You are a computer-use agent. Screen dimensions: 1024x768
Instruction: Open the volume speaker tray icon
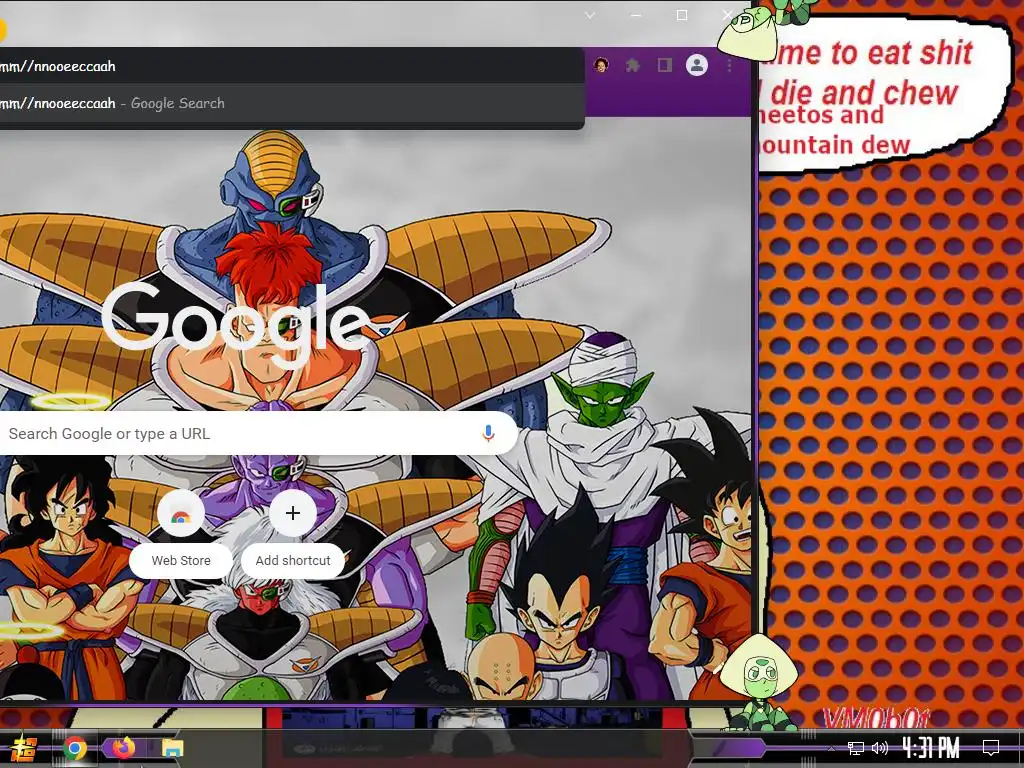pyautogui.click(x=880, y=748)
